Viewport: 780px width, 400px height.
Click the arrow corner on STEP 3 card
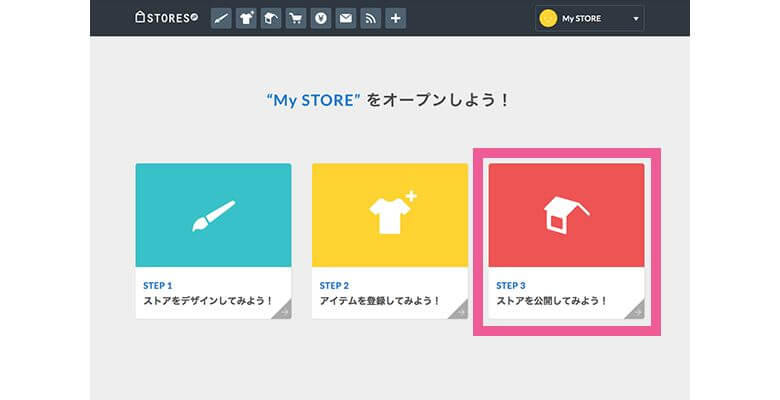(x=637, y=312)
